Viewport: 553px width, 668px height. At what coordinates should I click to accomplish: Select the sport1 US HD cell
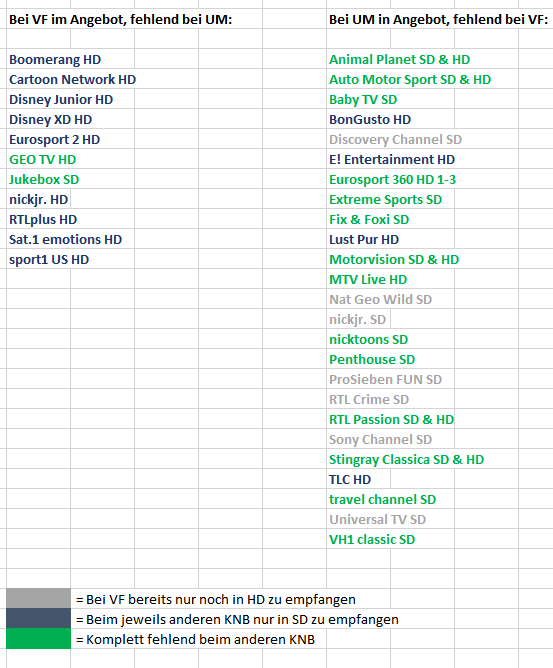click(49, 260)
